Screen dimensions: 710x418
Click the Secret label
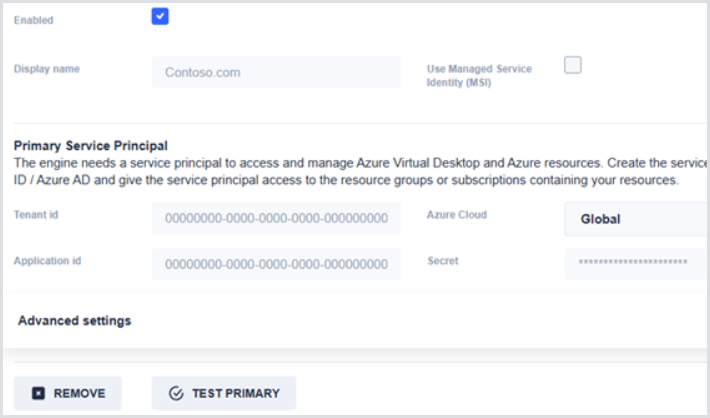[x=443, y=261]
